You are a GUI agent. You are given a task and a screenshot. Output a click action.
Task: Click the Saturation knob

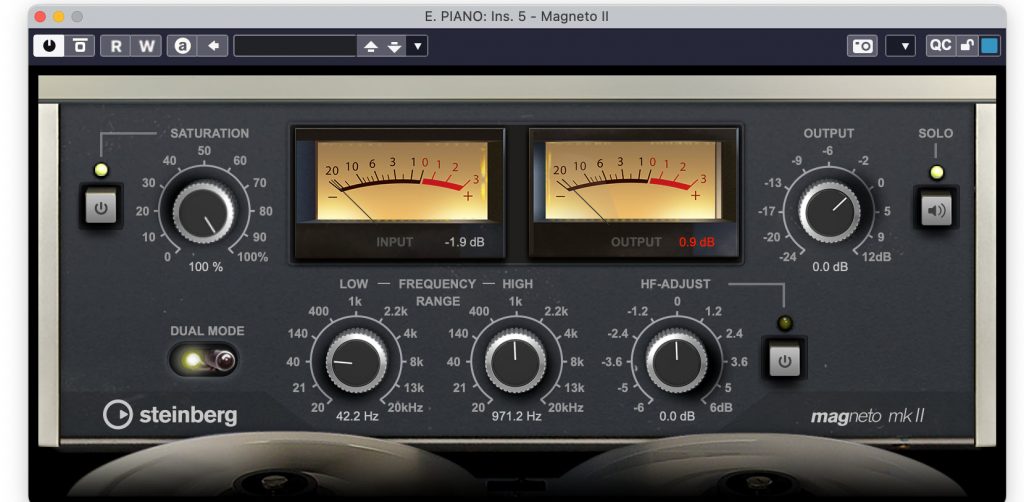pos(204,212)
